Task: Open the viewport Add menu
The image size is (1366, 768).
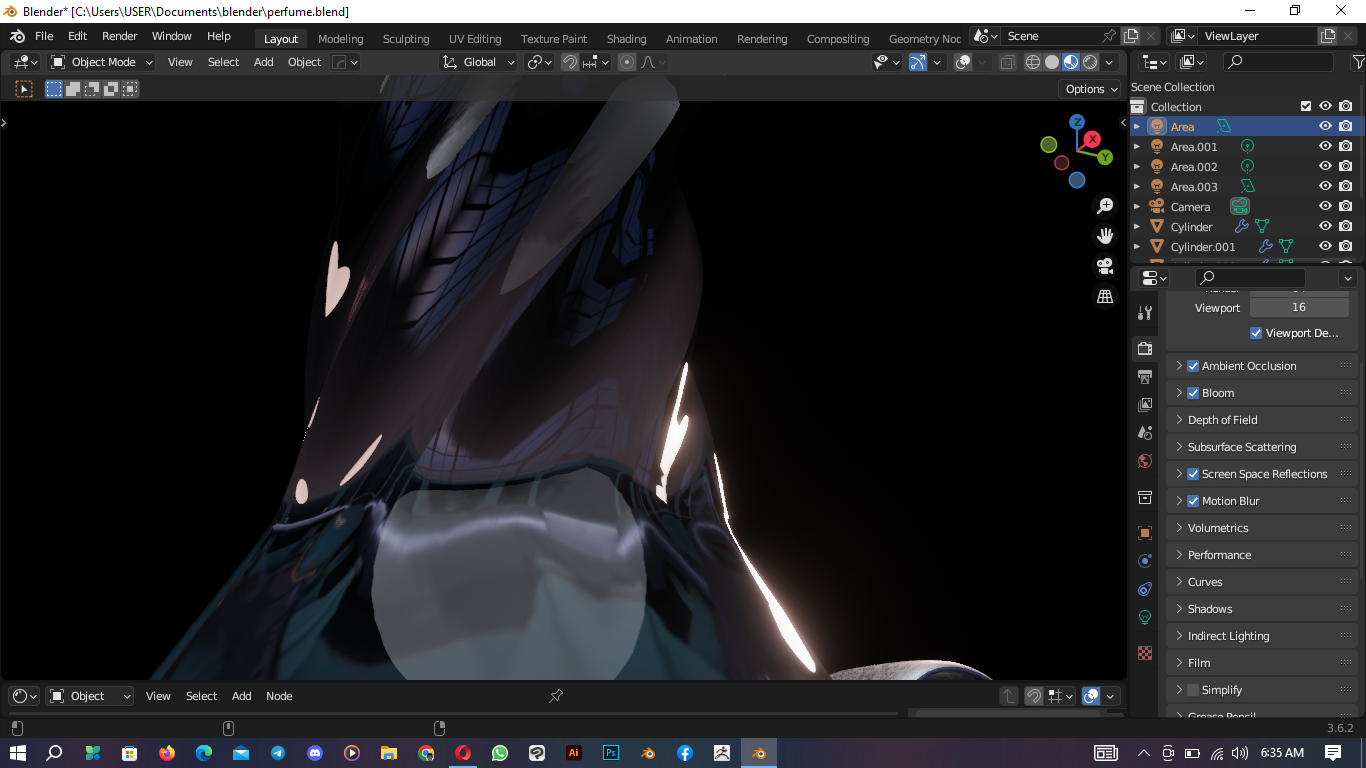Action: tap(264, 62)
